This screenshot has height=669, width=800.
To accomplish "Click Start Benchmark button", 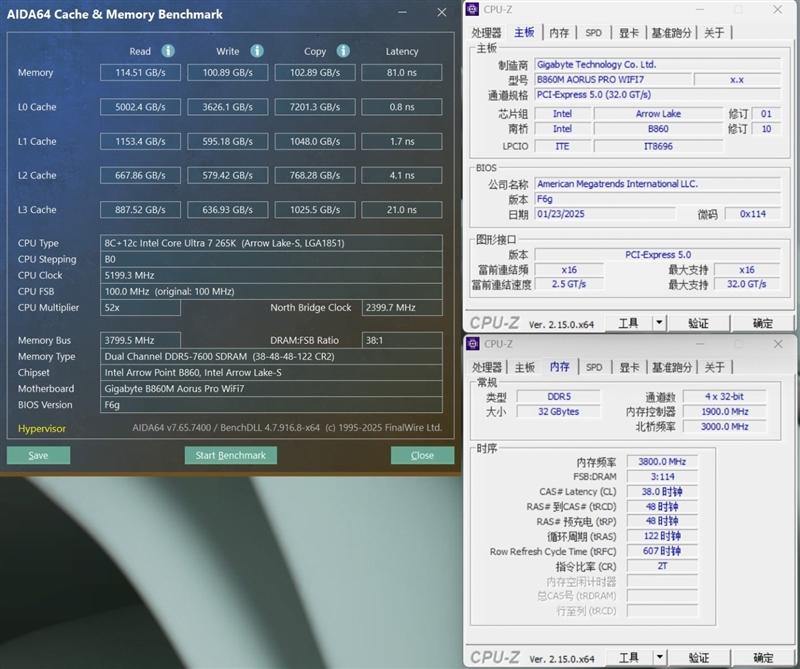I will 231,455.
